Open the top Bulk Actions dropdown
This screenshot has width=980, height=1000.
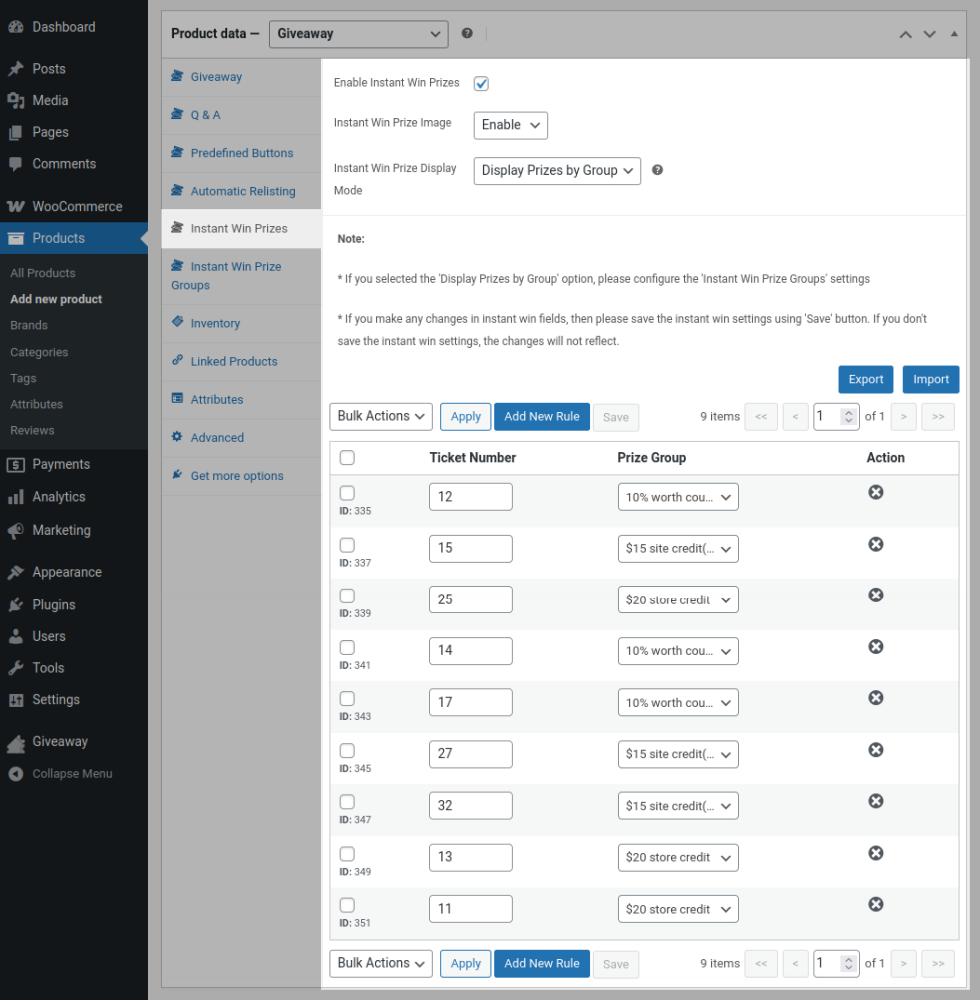coord(380,416)
